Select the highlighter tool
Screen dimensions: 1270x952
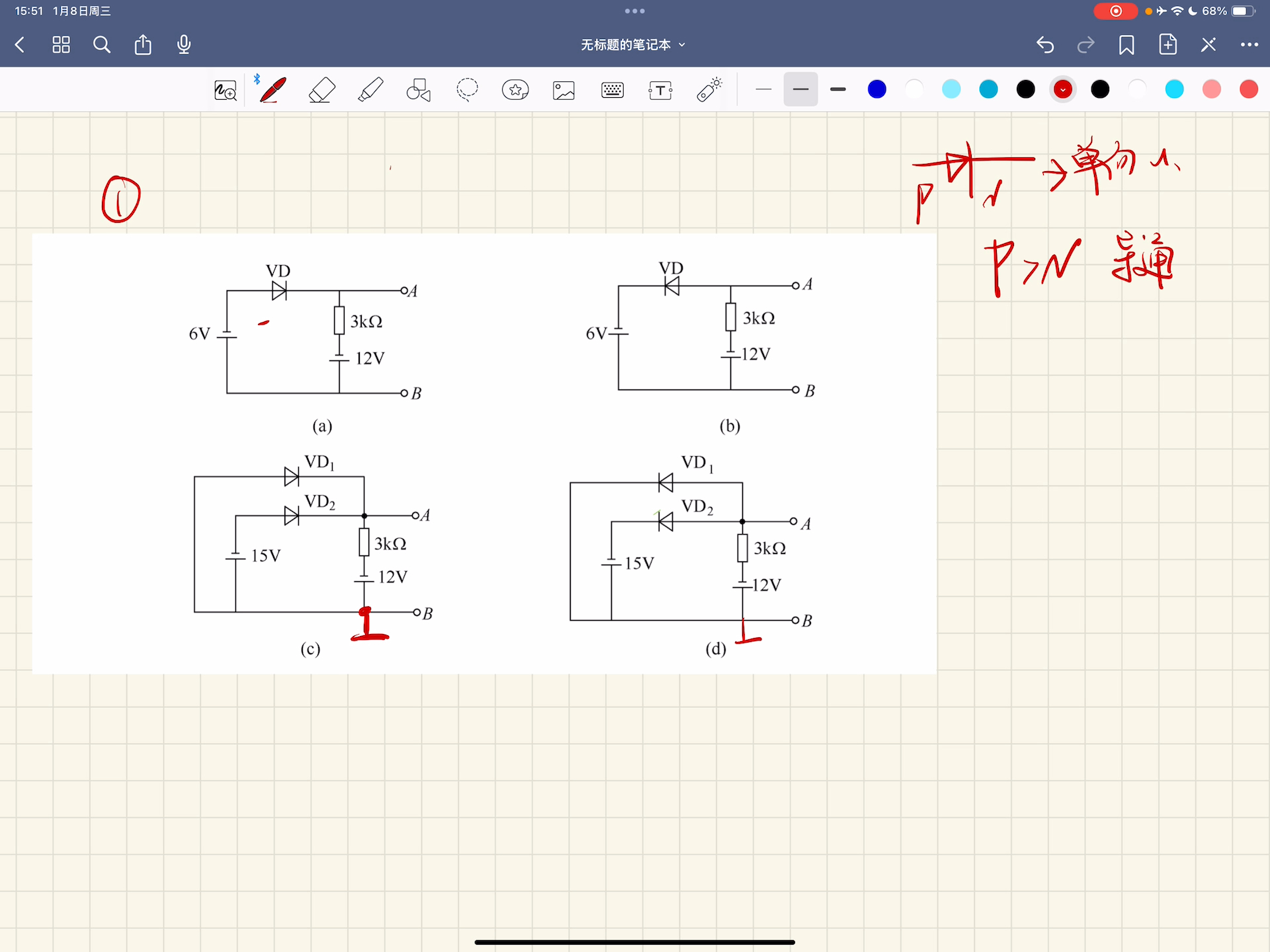click(x=370, y=90)
